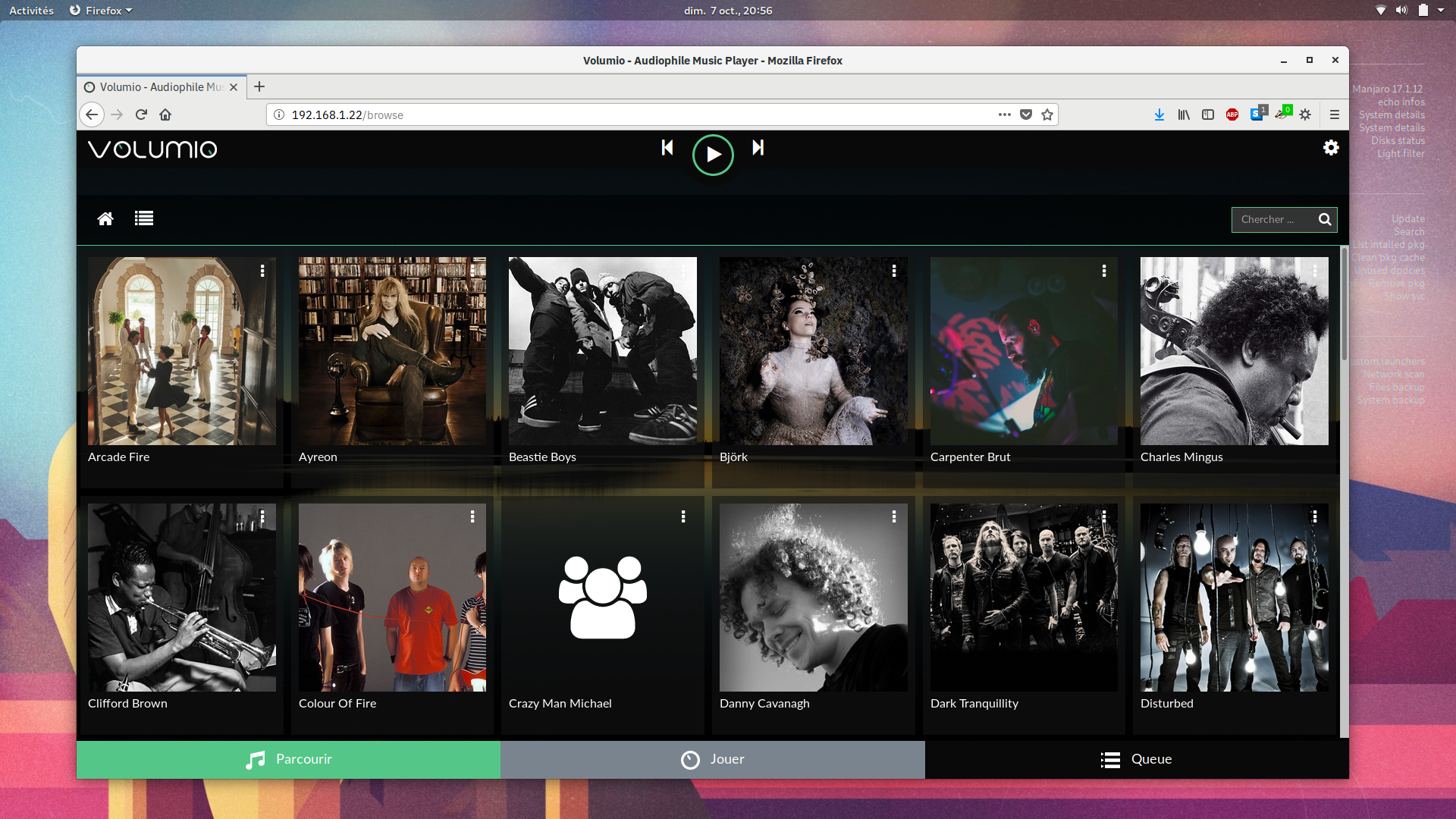The height and width of the screenshot is (819, 1456).
Task: Open Crazy Man Michael options menu
Action: (x=683, y=516)
